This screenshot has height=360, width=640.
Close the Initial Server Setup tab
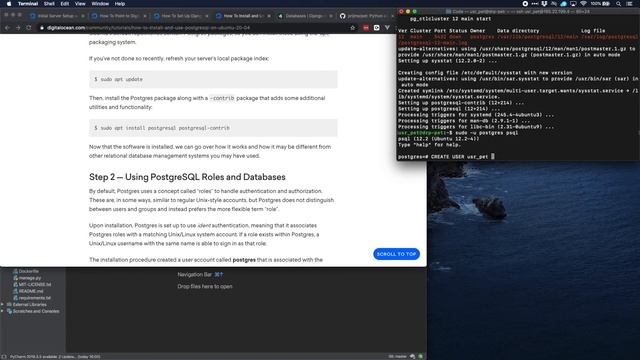tap(83, 16)
